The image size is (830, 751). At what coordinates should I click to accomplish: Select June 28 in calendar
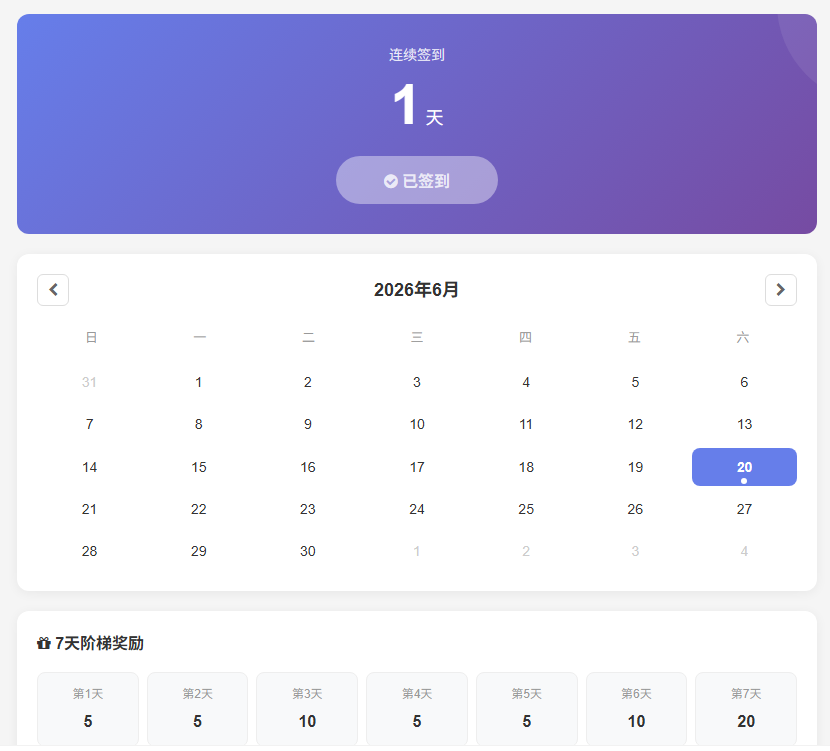point(89,551)
